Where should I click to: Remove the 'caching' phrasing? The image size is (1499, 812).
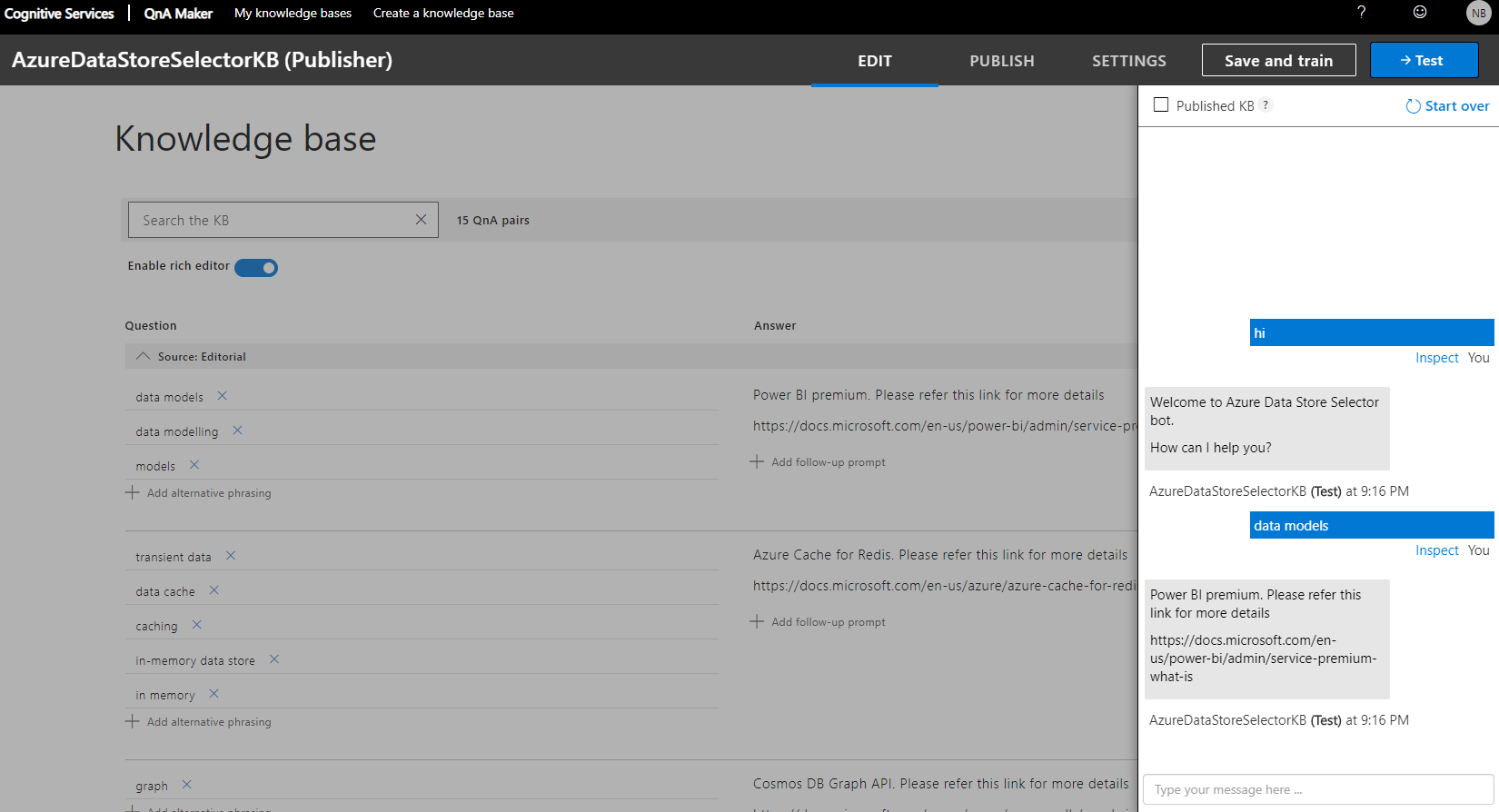[x=196, y=625]
